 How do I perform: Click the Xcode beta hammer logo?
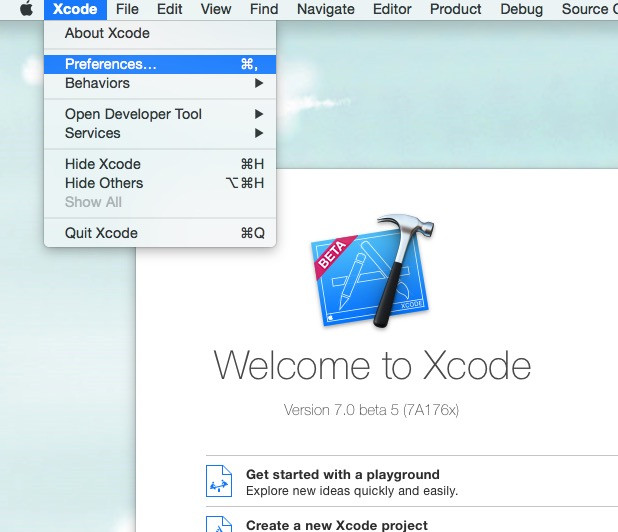pyautogui.click(x=372, y=271)
